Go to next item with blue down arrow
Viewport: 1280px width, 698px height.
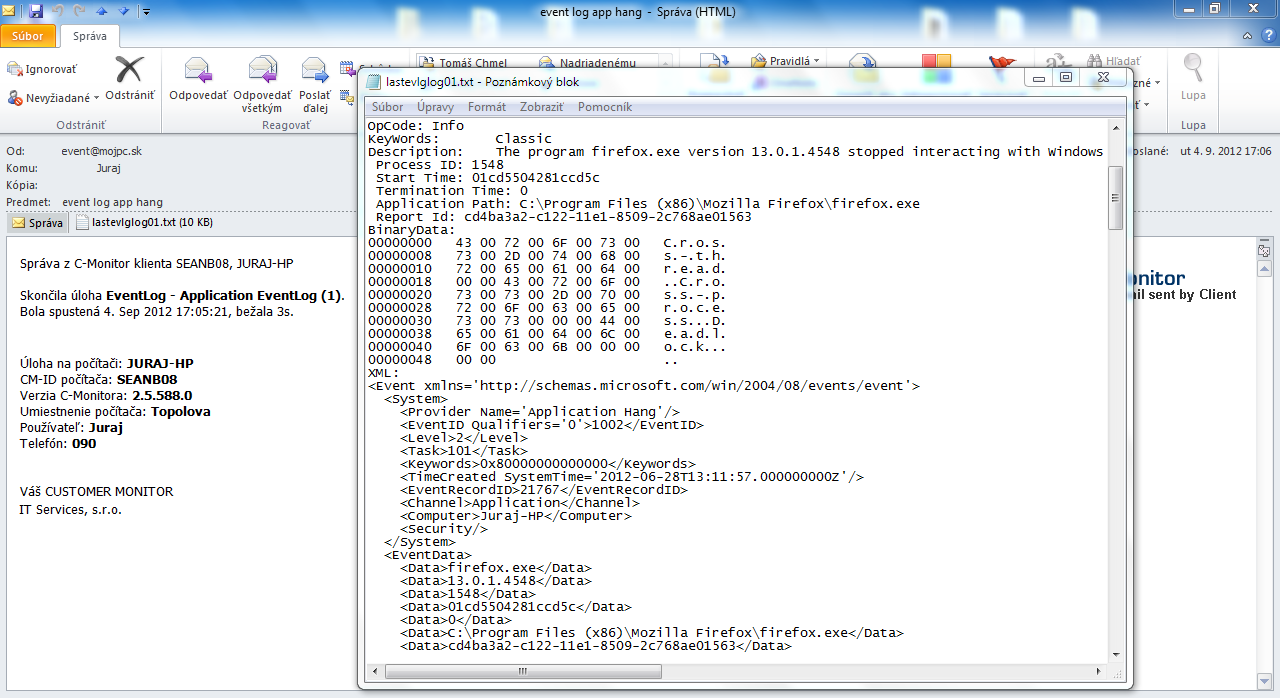pos(123,10)
